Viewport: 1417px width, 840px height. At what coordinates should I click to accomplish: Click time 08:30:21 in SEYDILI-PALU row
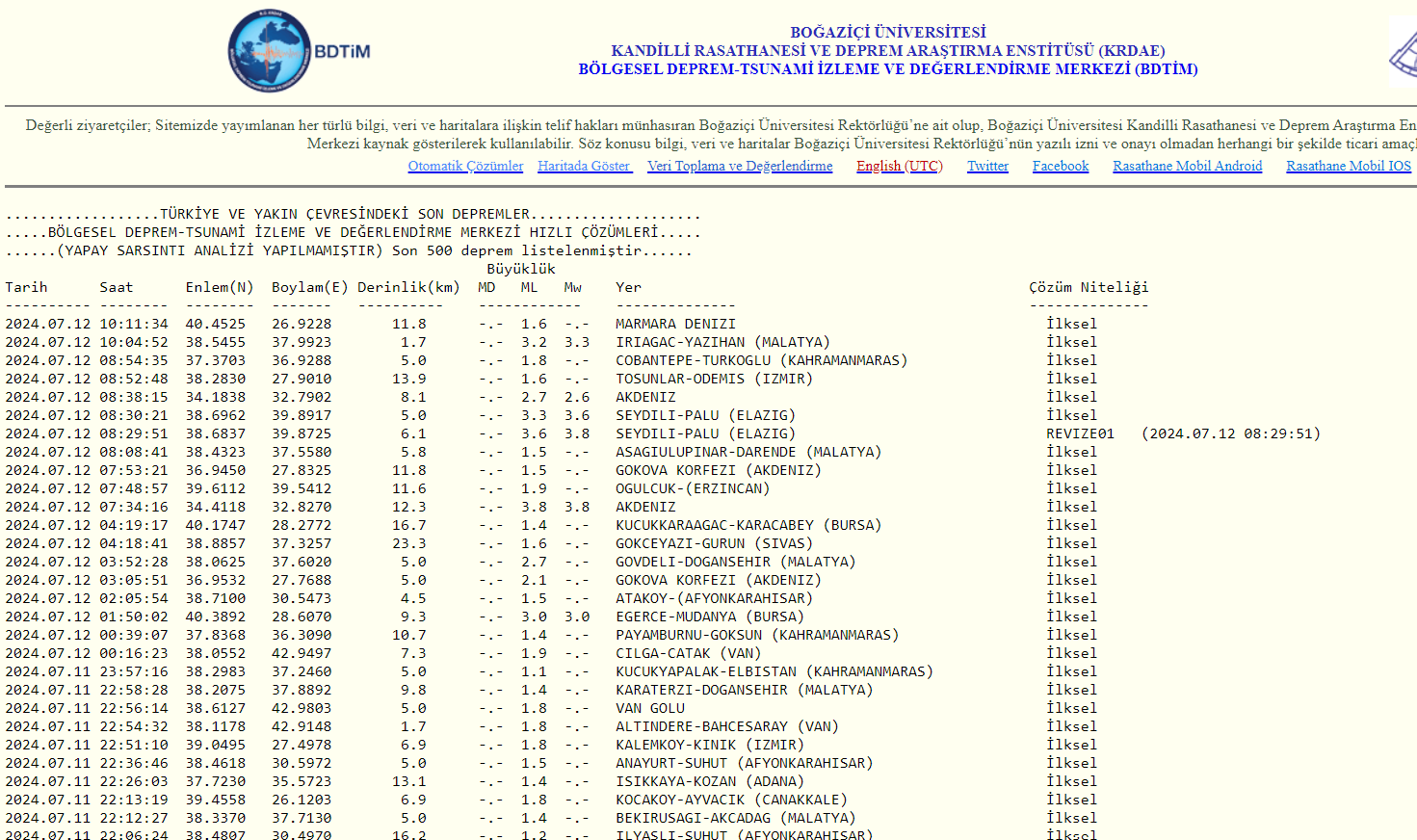[134, 415]
